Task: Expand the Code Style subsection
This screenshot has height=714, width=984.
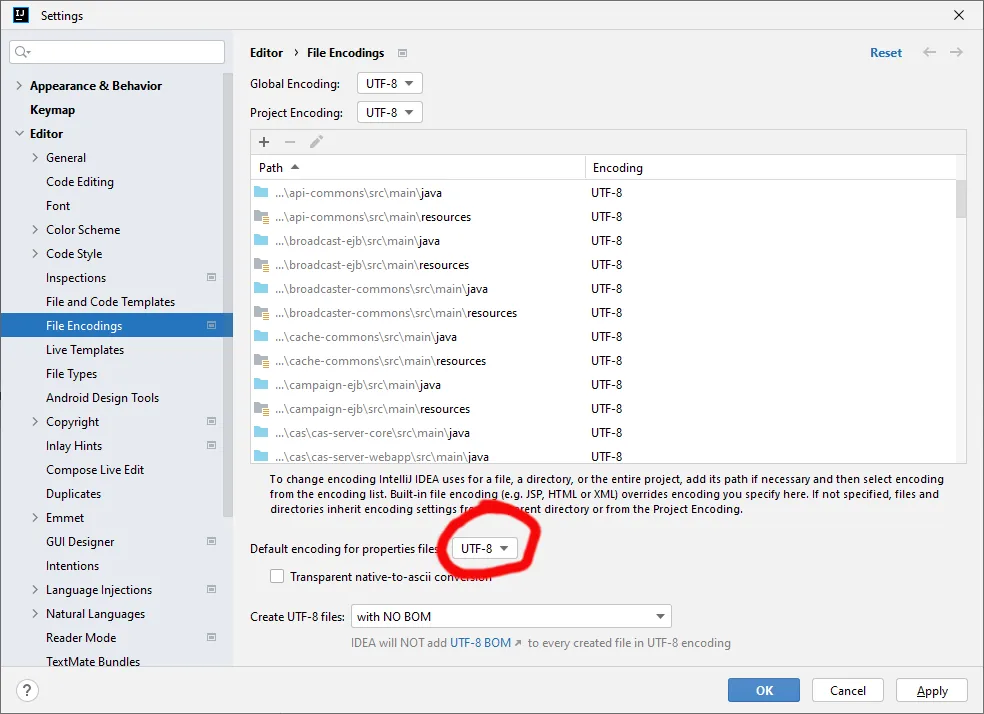Action: coord(35,253)
